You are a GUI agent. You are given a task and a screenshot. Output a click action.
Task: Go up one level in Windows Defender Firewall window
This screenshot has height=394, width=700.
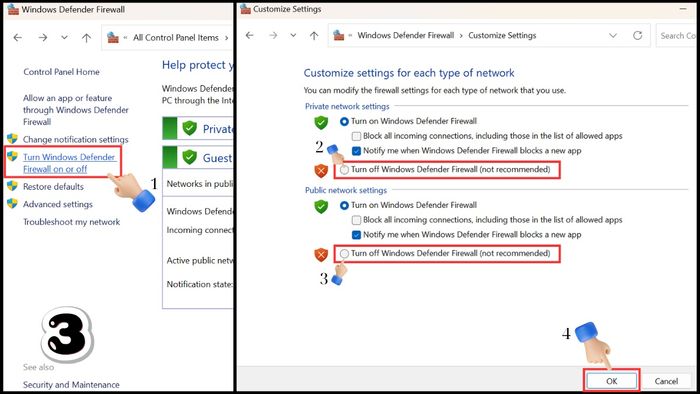coord(86,38)
